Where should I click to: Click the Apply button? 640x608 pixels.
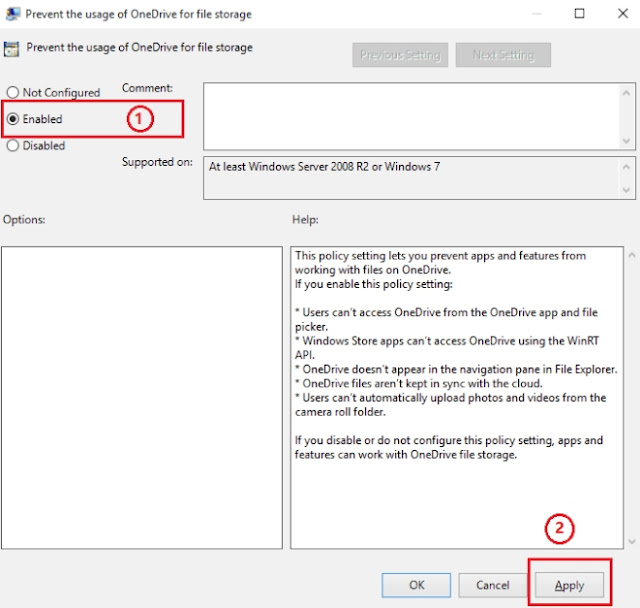(x=569, y=585)
